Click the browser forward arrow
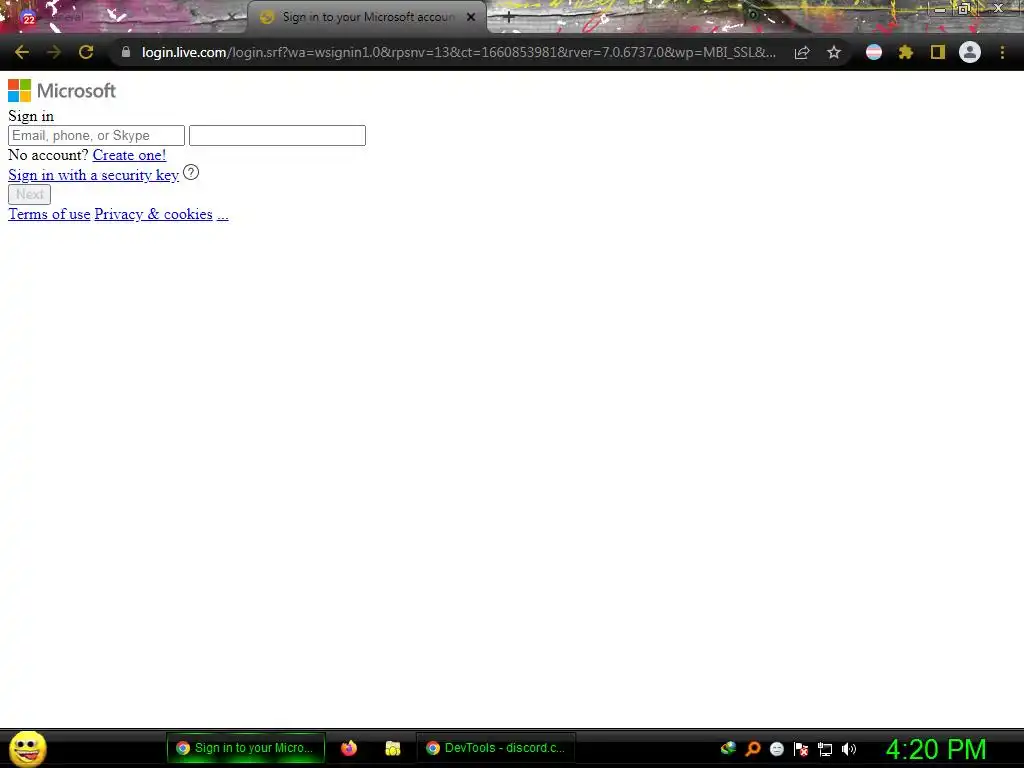The width and height of the screenshot is (1024, 768). (54, 52)
